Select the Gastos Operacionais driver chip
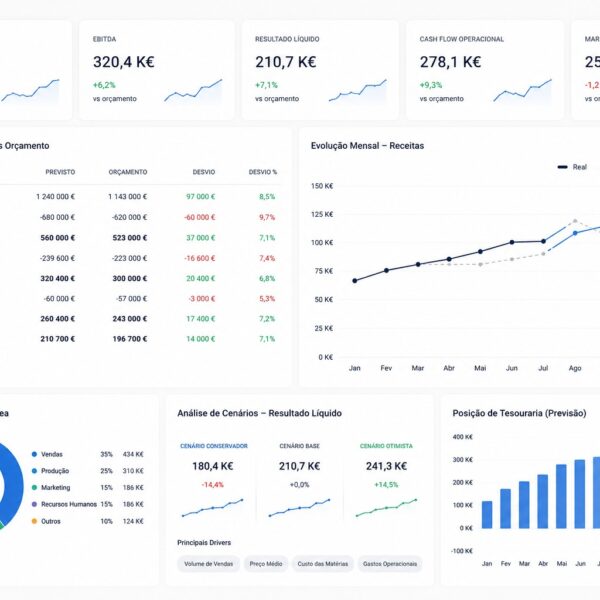 coord(390,564)
